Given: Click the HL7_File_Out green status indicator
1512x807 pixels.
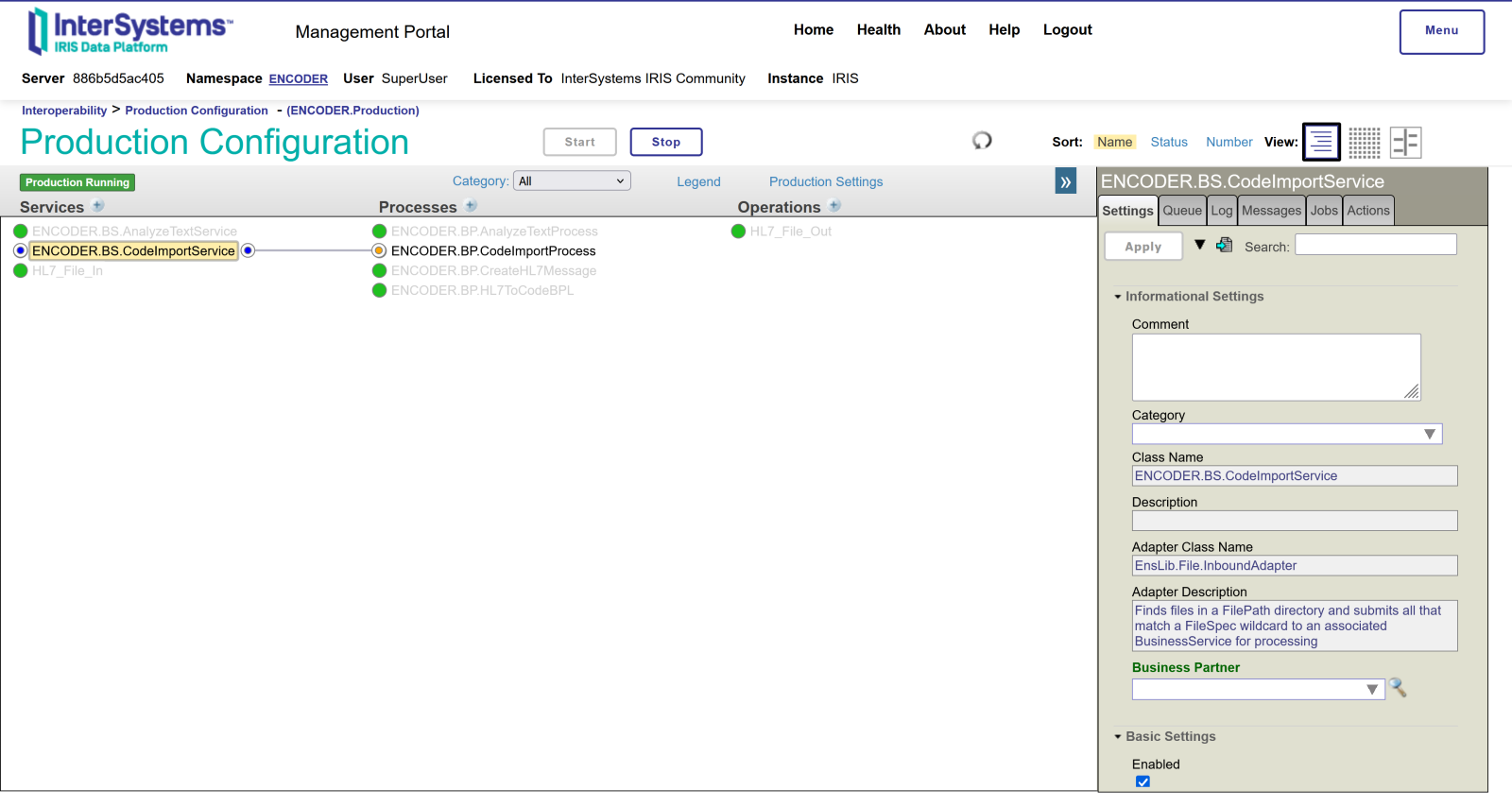Looking at the screenshot, I should [x=739, y=232].
